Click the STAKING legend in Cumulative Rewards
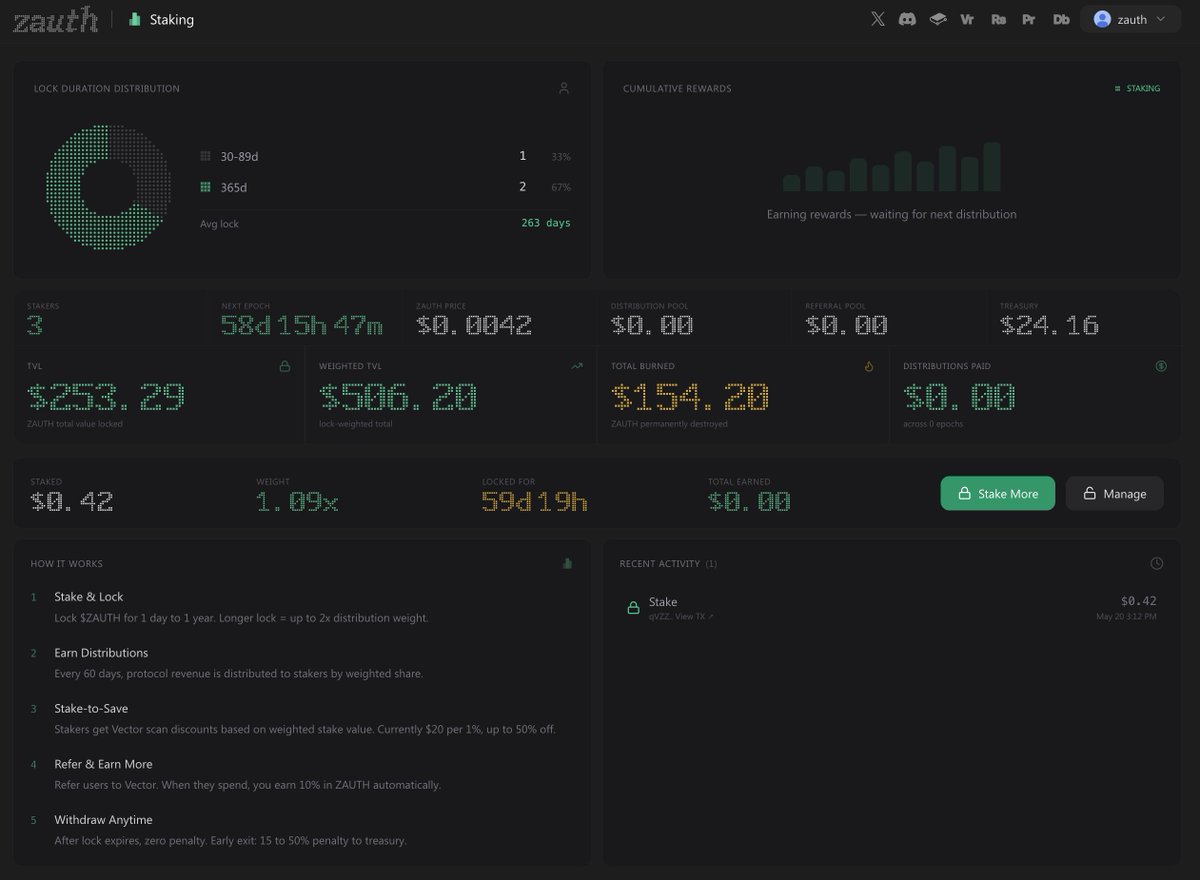The width and height of the screenshot is (1200, 880). coord(1138,89)
